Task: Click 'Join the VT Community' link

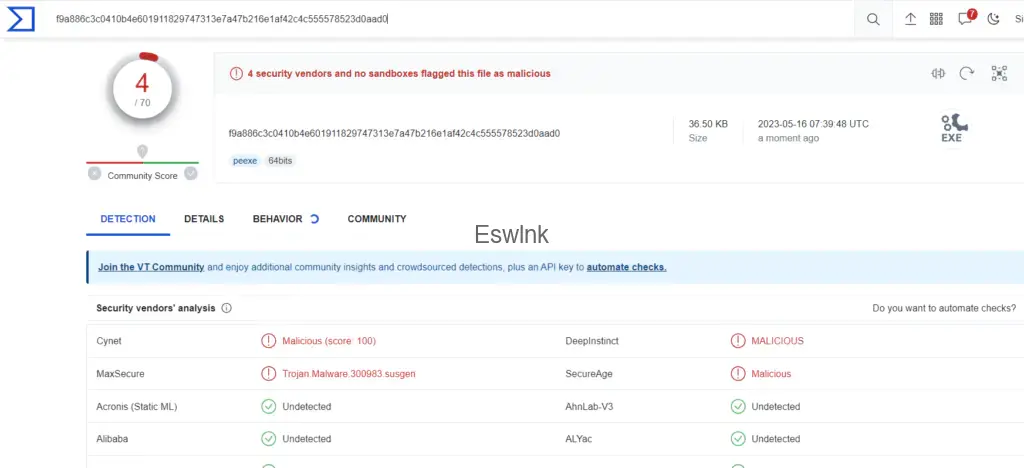Action: 151,267
